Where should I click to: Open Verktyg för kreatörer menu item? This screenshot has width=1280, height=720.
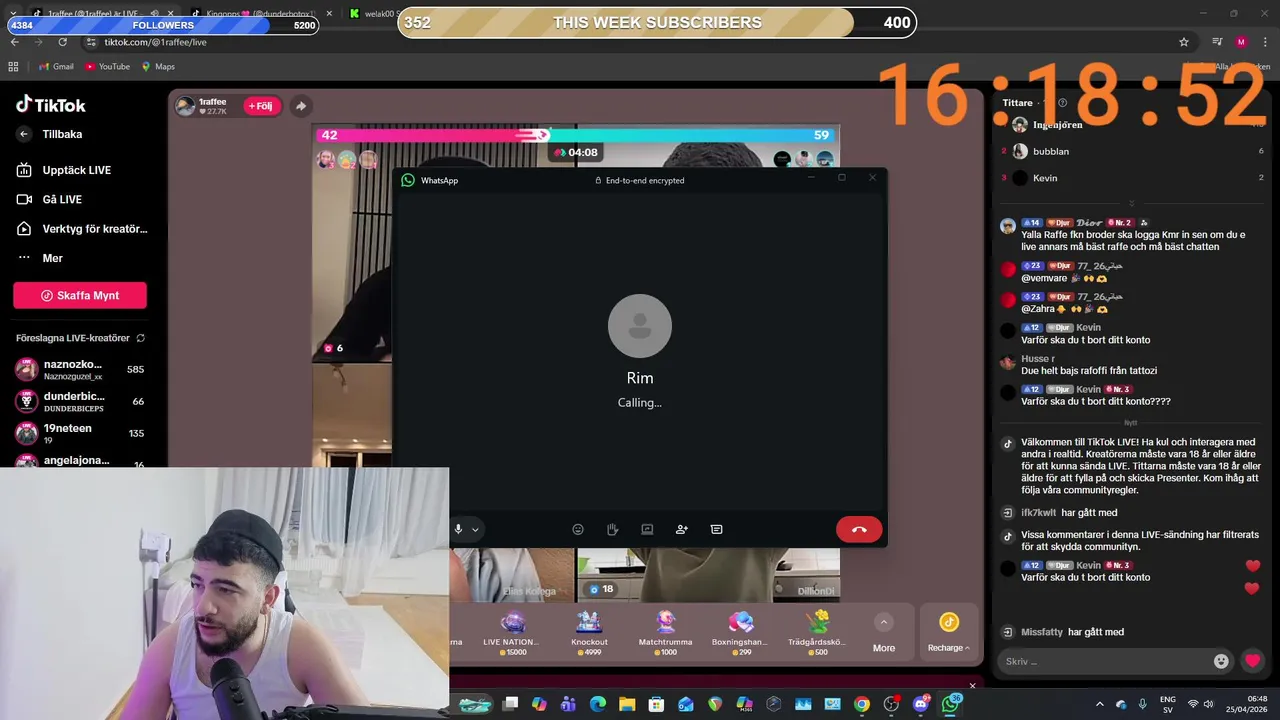point(82,229)
